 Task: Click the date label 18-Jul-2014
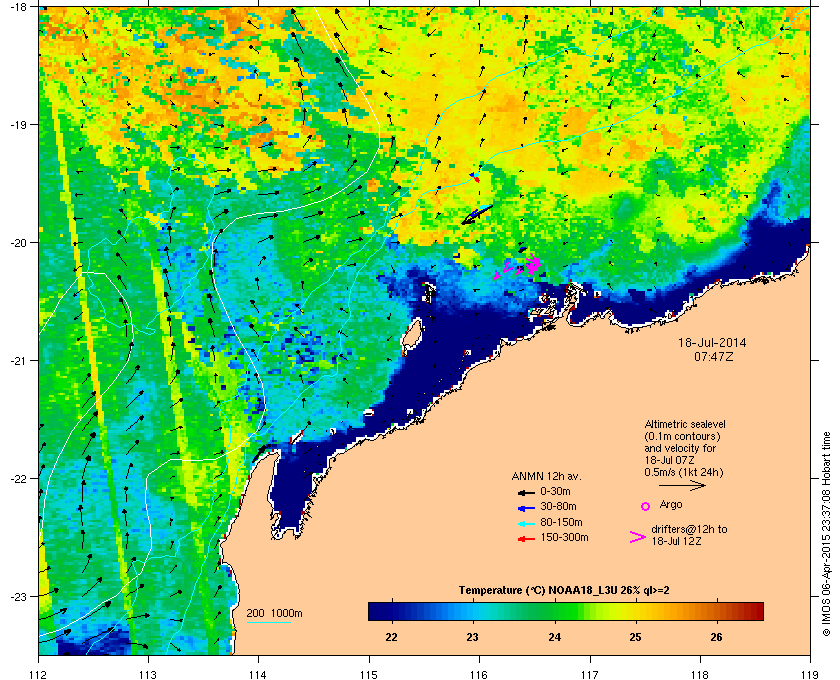coord(712,343)
